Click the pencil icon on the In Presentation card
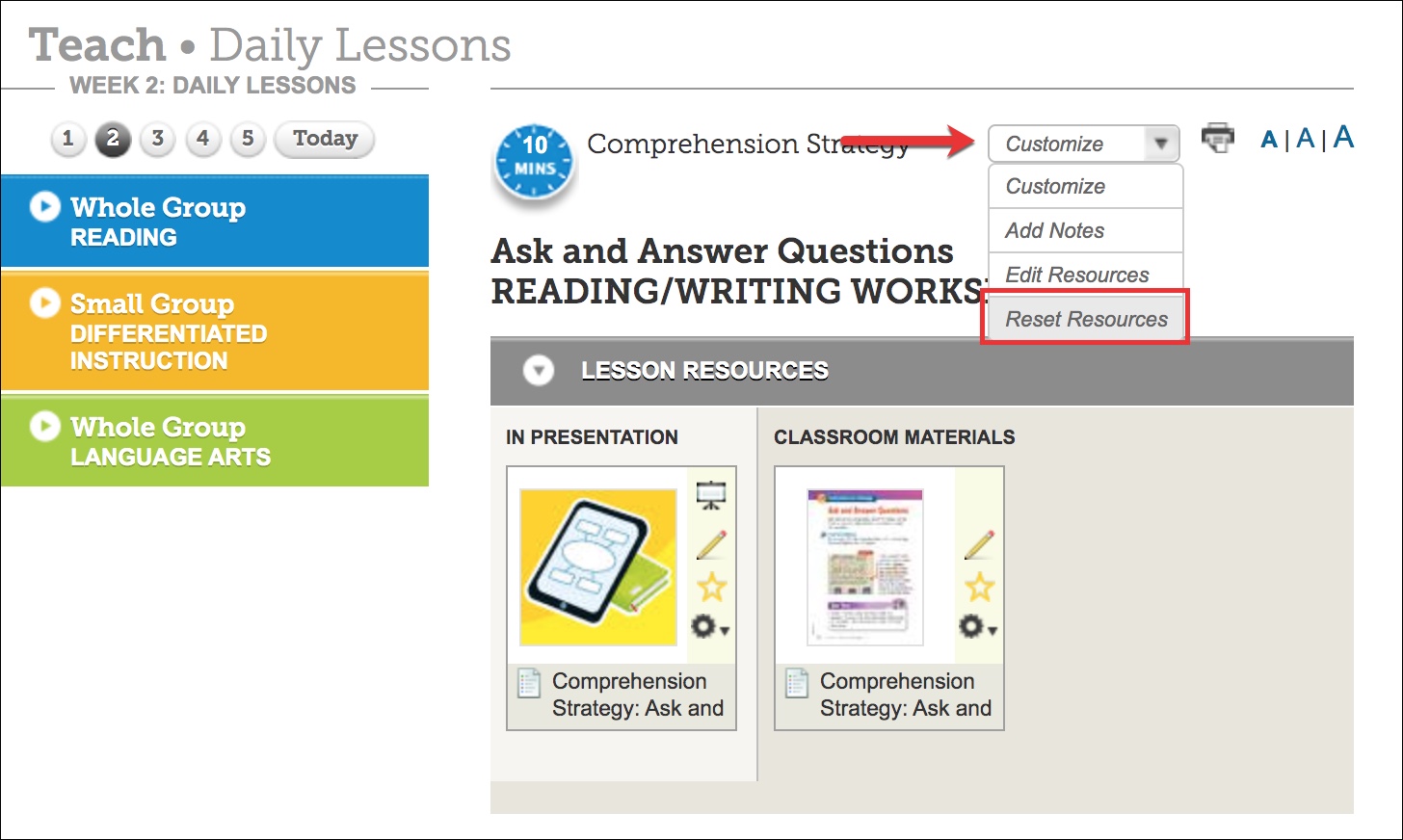Viewport: 1403px width, 840px height. 711,545
